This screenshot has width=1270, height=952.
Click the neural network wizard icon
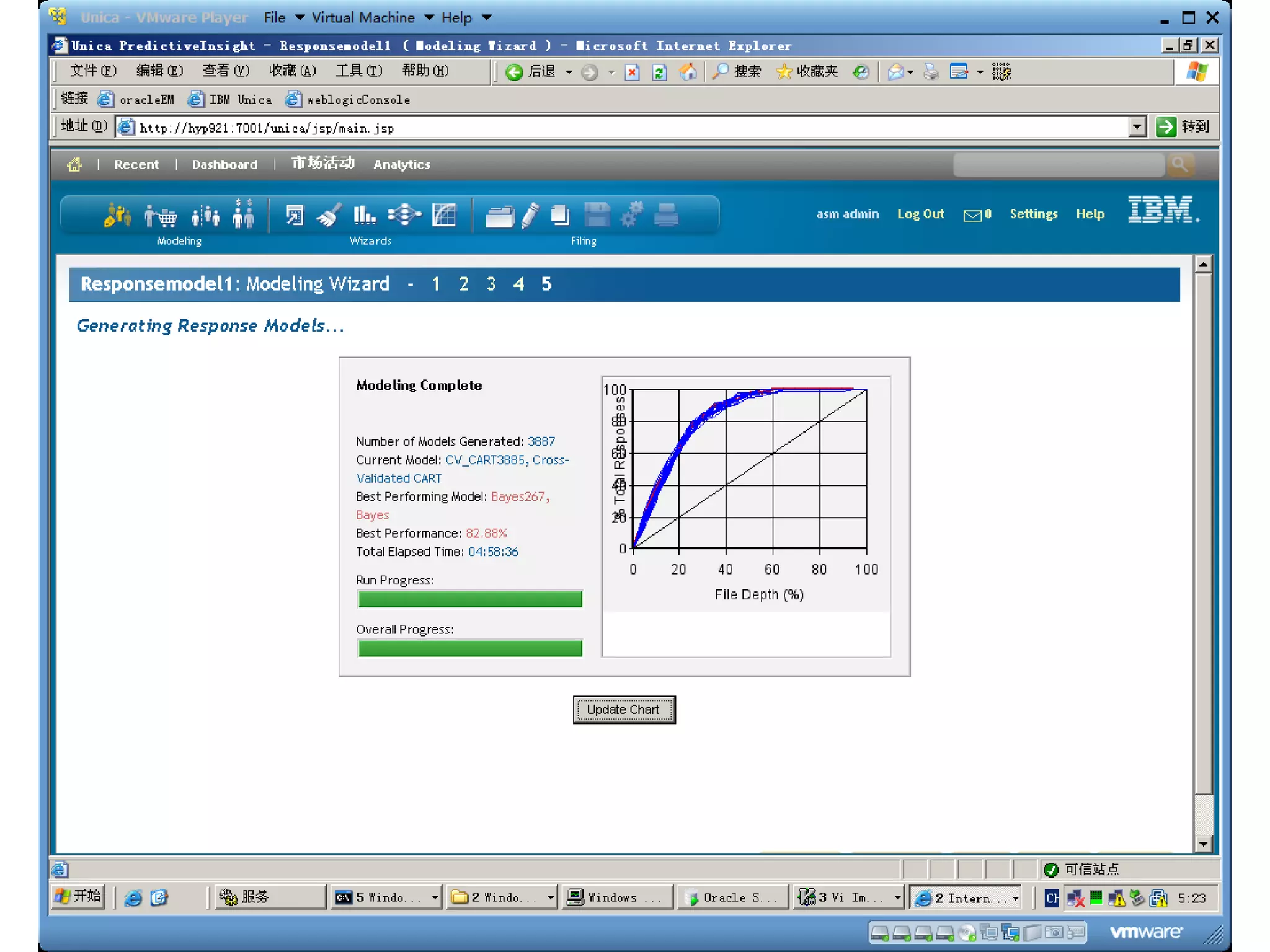(404, 215)
